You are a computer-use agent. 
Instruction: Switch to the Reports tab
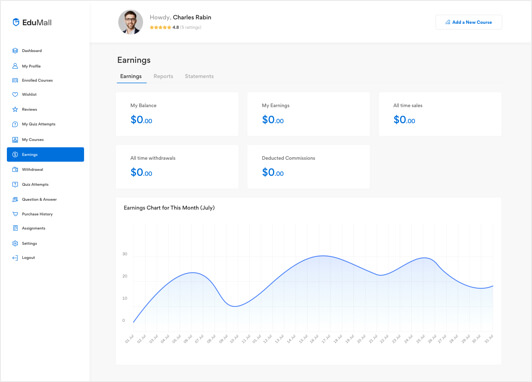click(x=163, y=76)
